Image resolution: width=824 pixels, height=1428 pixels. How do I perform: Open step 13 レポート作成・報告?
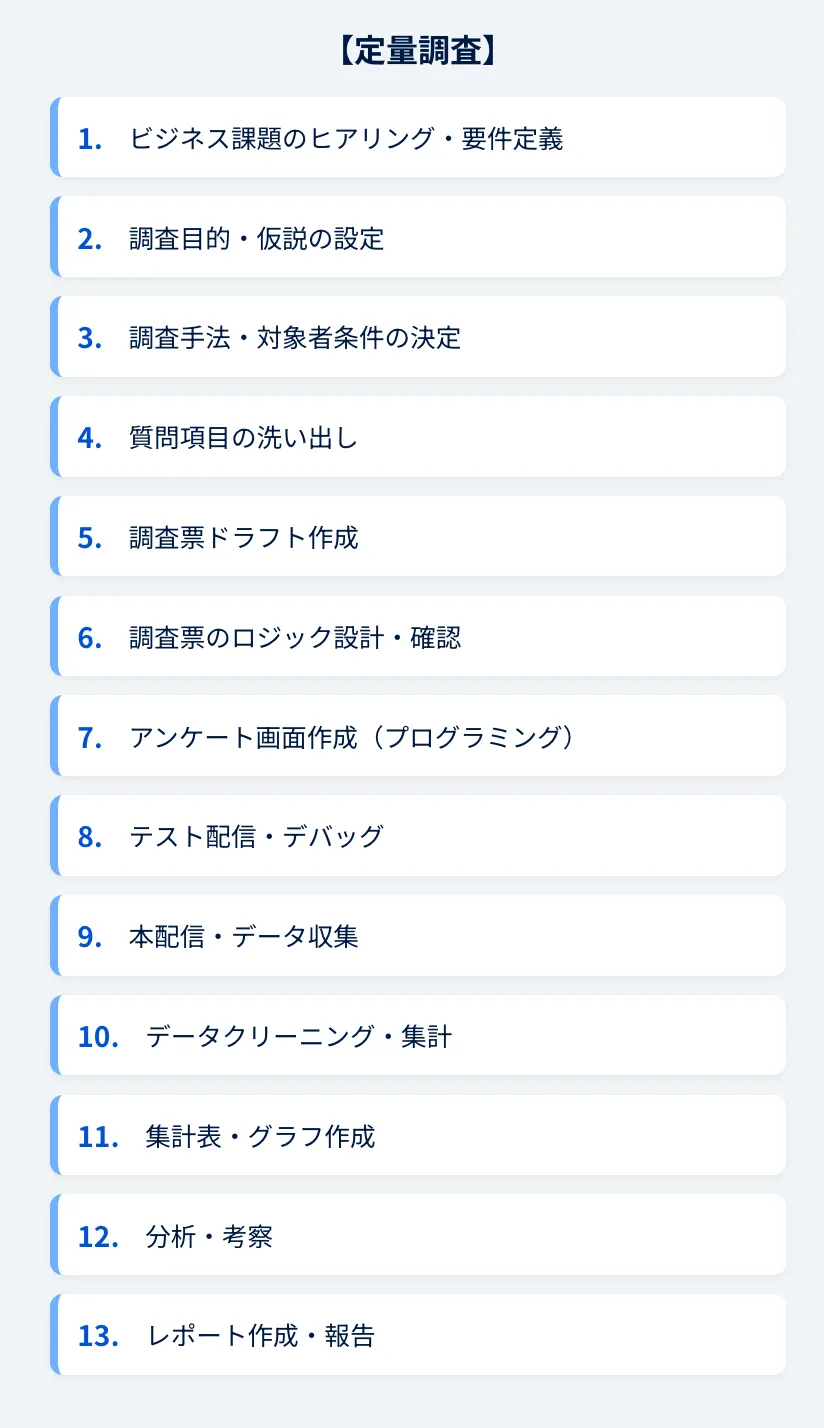coord(260,1335)
